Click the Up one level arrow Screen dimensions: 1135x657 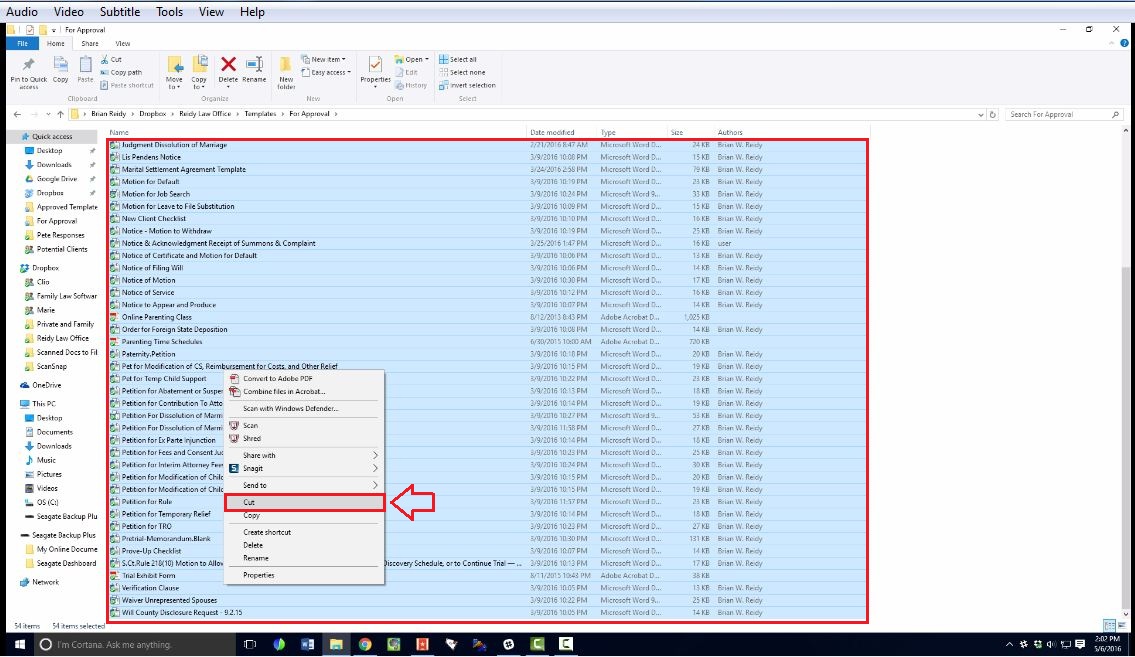tap(61, 114)
